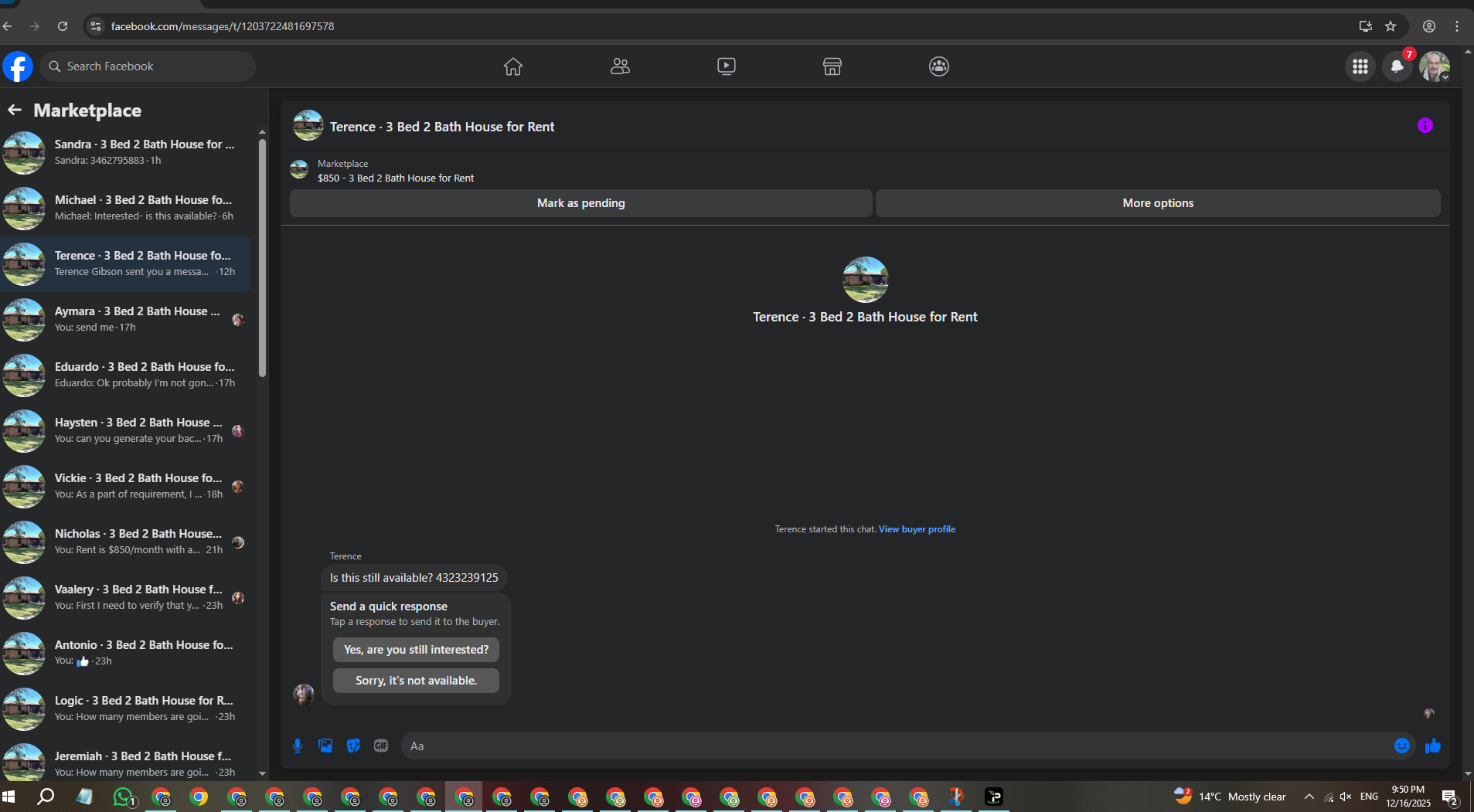Click the large listing thumbnail in chat
Viewport: 1474px width, 812px height.
click(x=865, y=280)
